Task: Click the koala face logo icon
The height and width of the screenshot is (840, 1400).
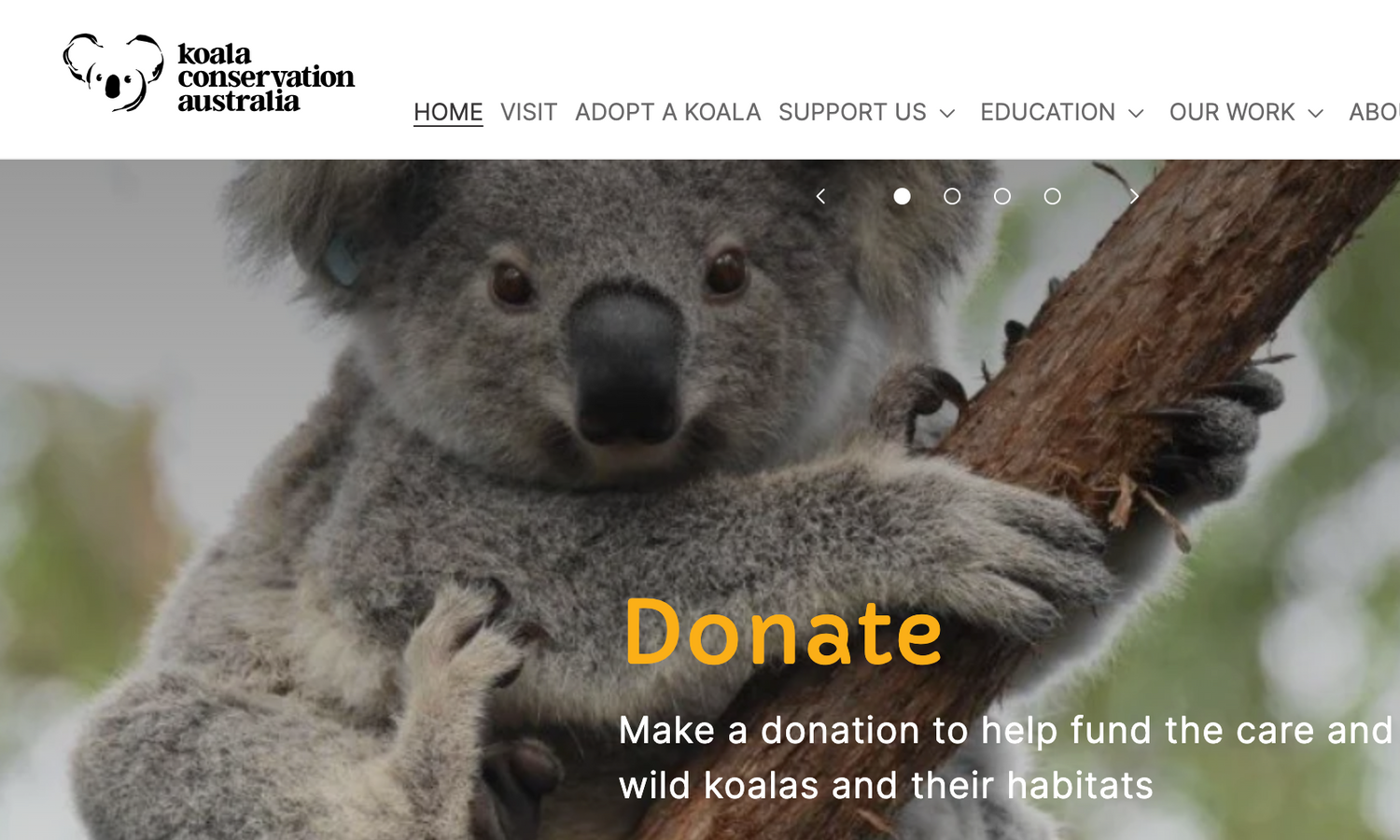Action: (114, 73)
